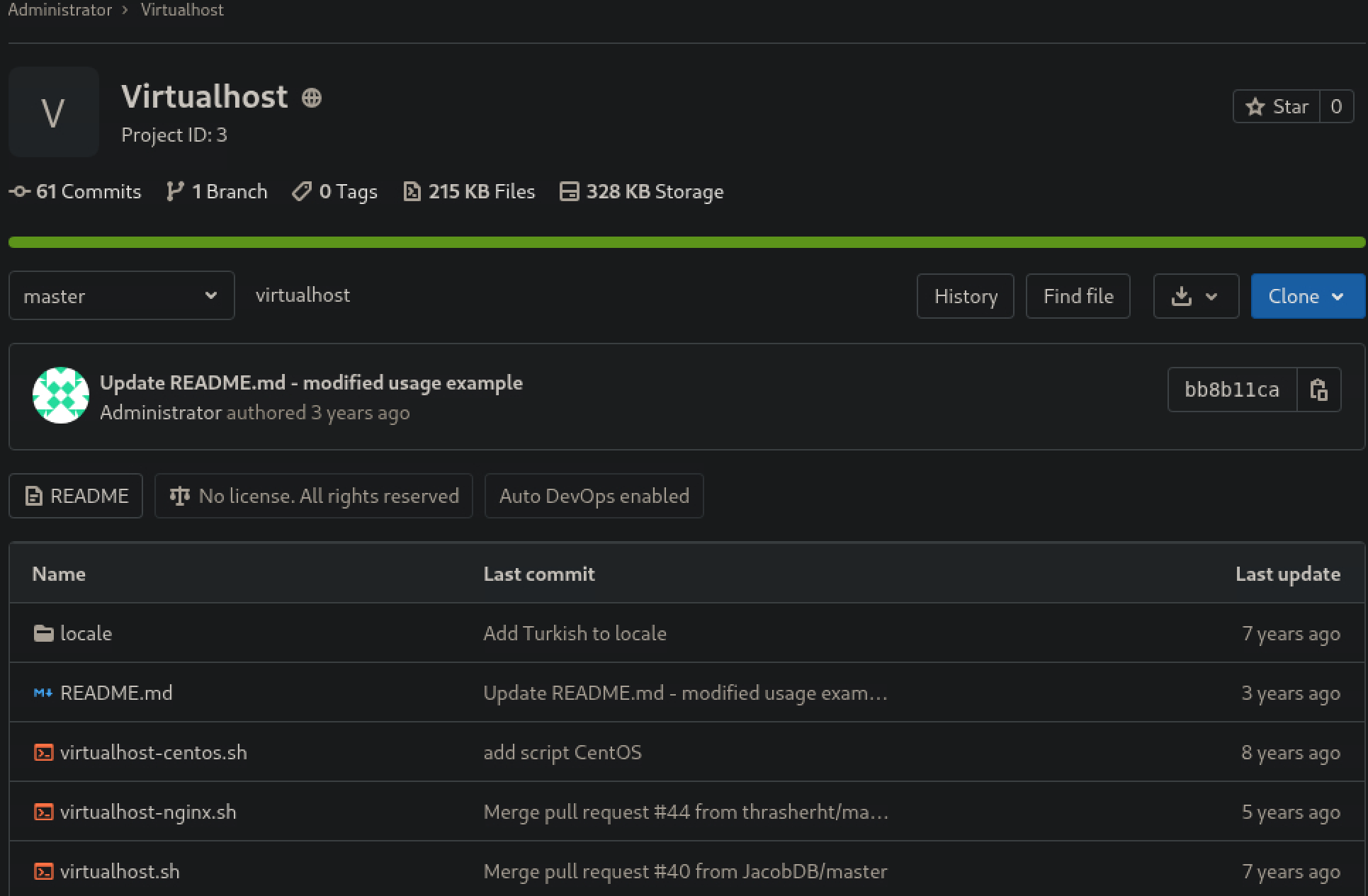Click the Administrator author link

[x=161, y=412]
